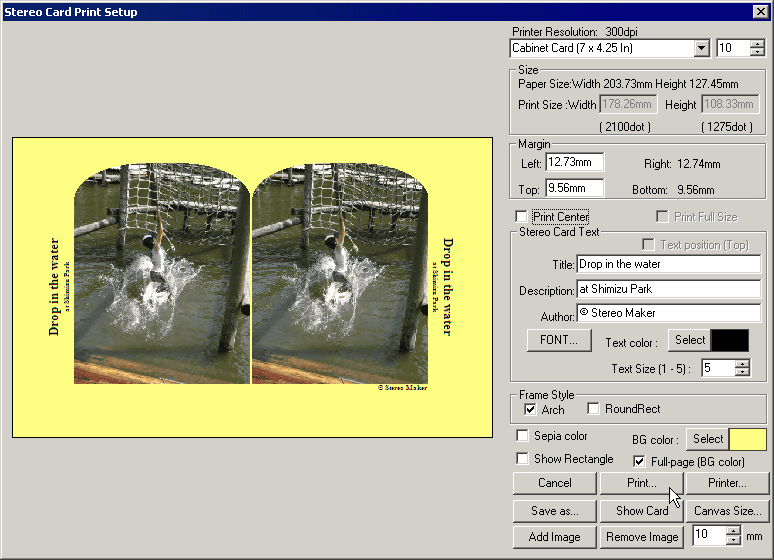The image size is (774, 560).
Task: Toggle the Sepia color option
Action: [x=522, y=436]
